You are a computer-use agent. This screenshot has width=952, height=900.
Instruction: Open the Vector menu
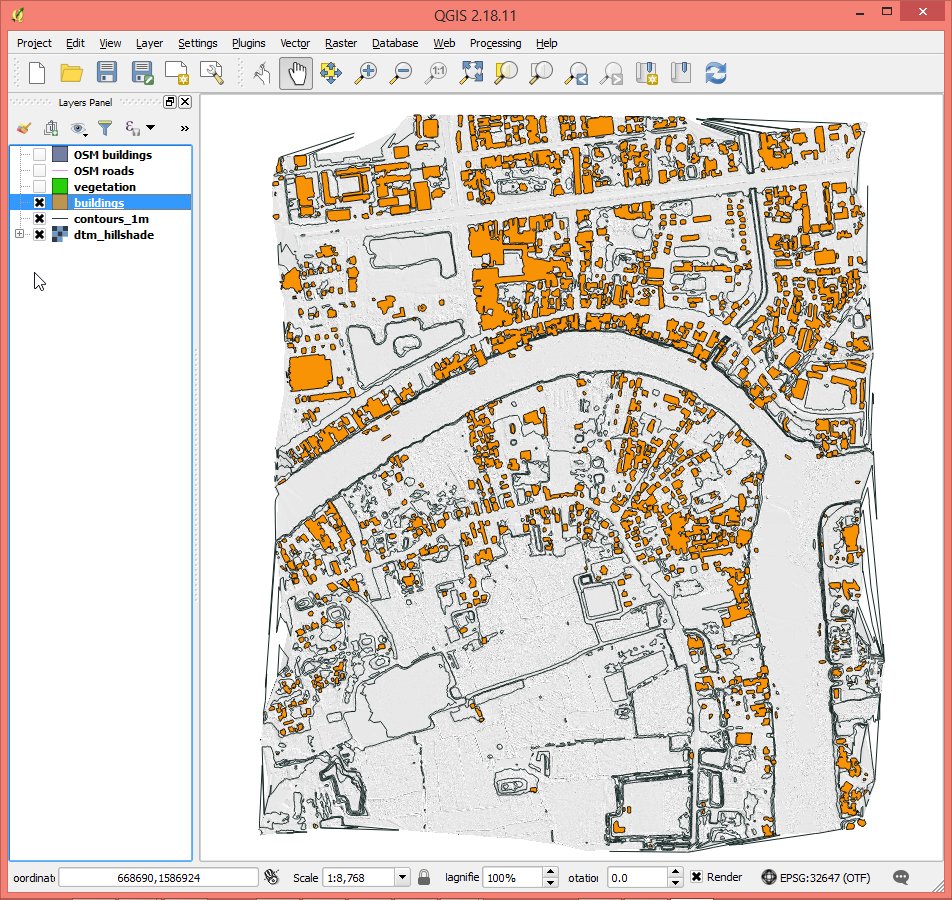point(295,43)
